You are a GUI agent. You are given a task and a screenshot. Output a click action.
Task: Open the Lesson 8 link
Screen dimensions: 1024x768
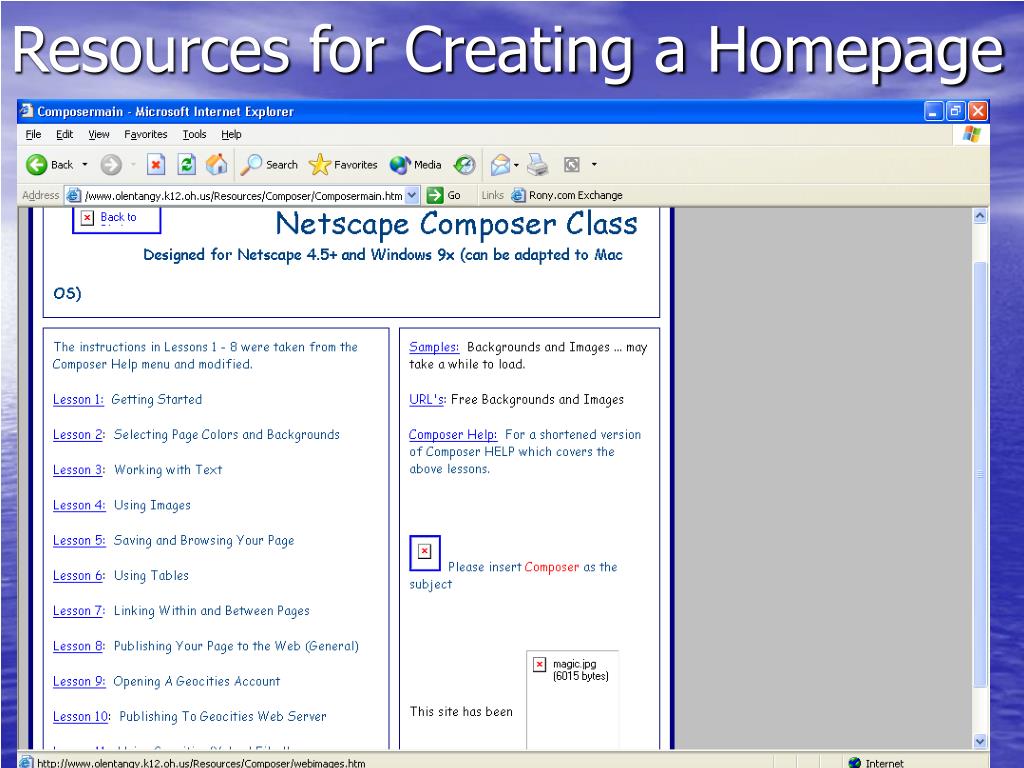78,647
